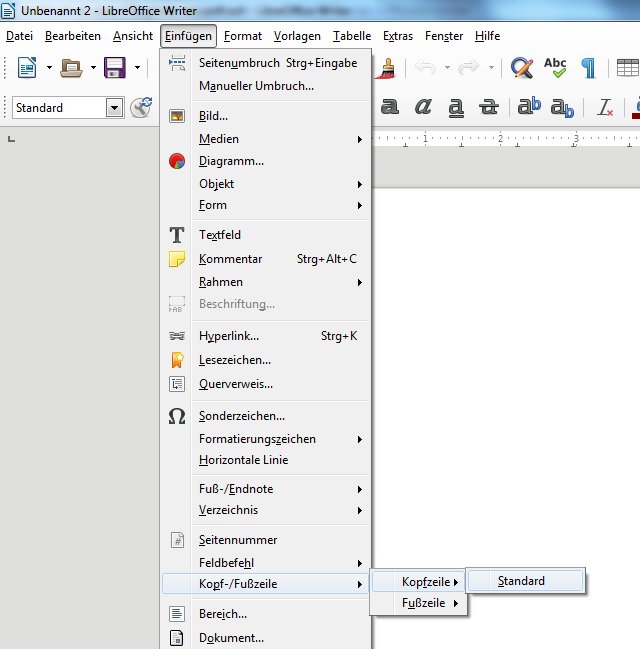Open the paragraph style combo box arrow

tap(115, 108)
